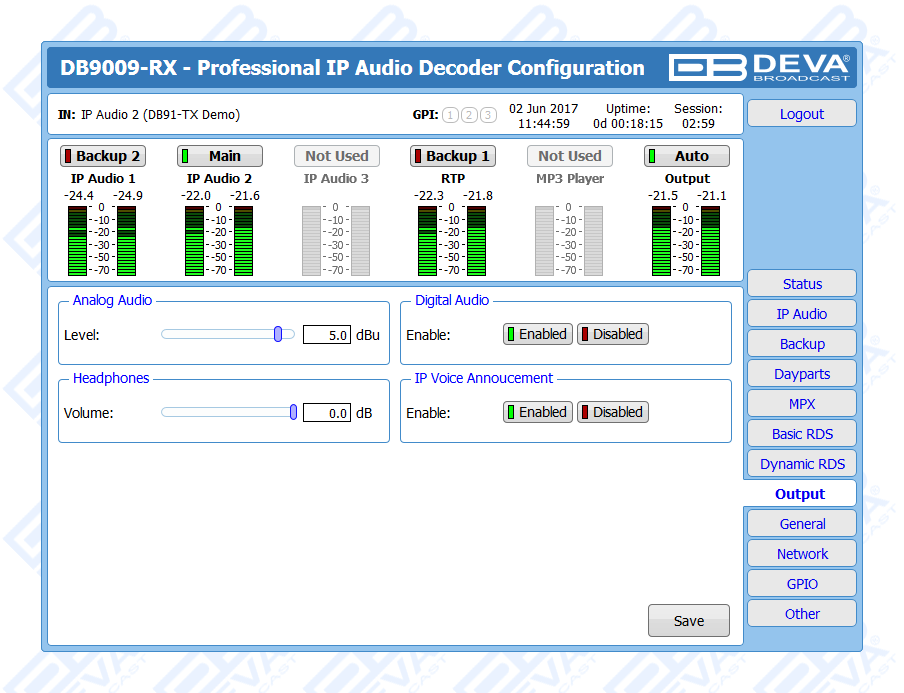
Task: Click the DEVA Broadcast logo
Action: pos(760,67)
